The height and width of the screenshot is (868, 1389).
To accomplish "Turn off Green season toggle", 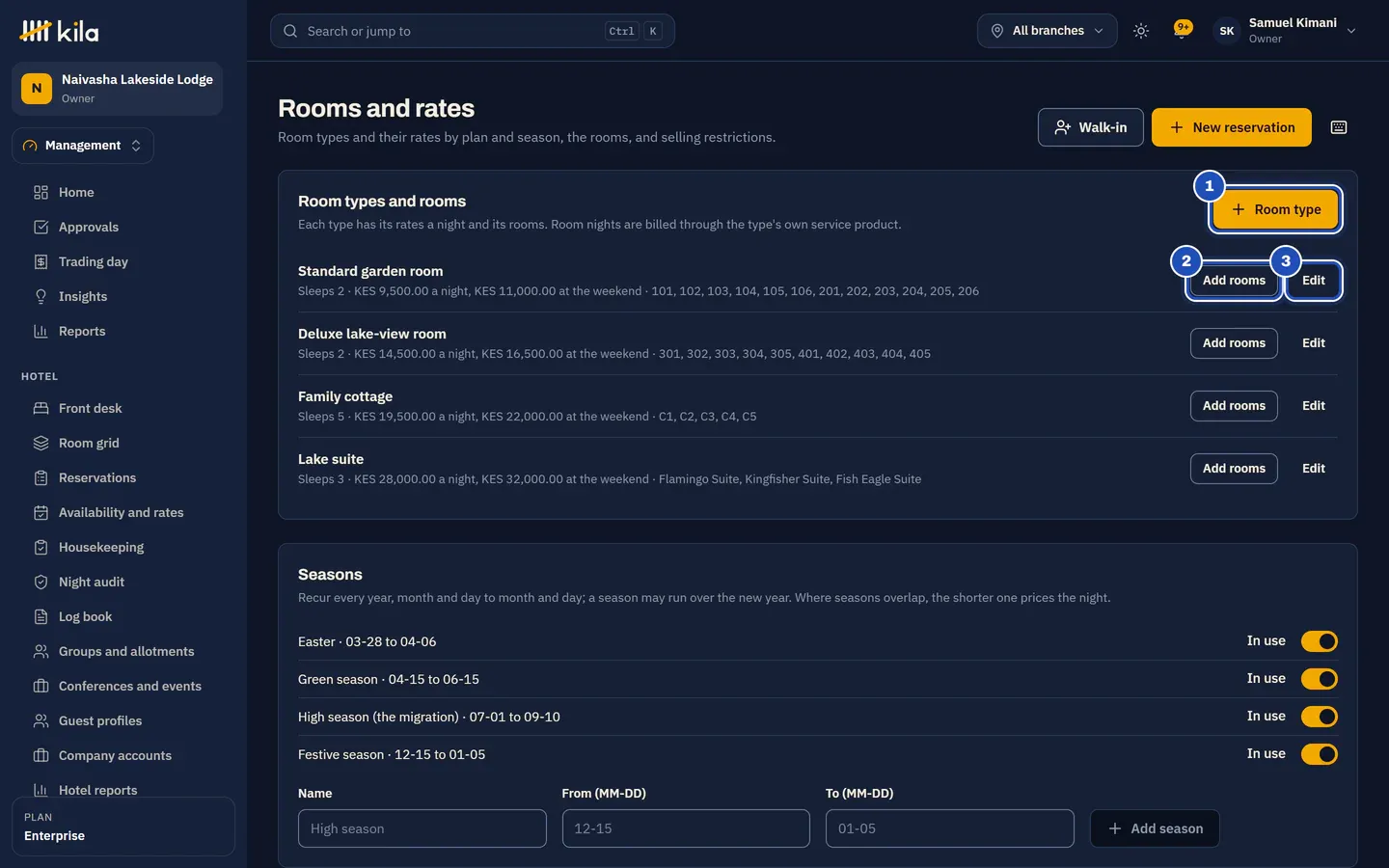I will (1319, 679).
